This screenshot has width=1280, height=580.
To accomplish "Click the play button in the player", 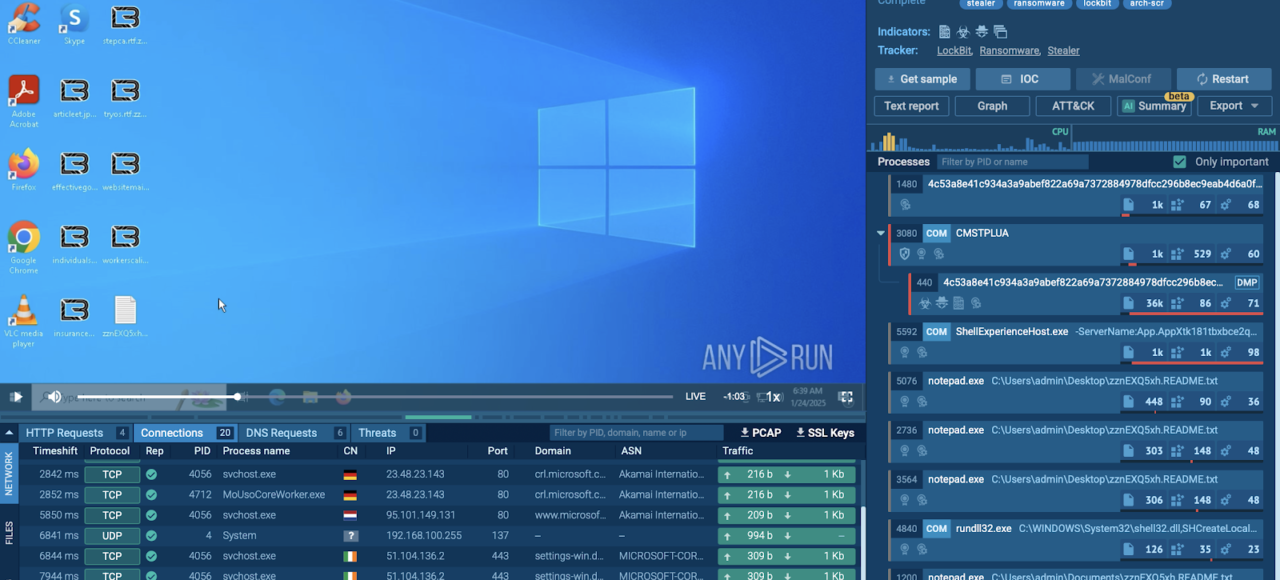I will (x=16, y=397).
